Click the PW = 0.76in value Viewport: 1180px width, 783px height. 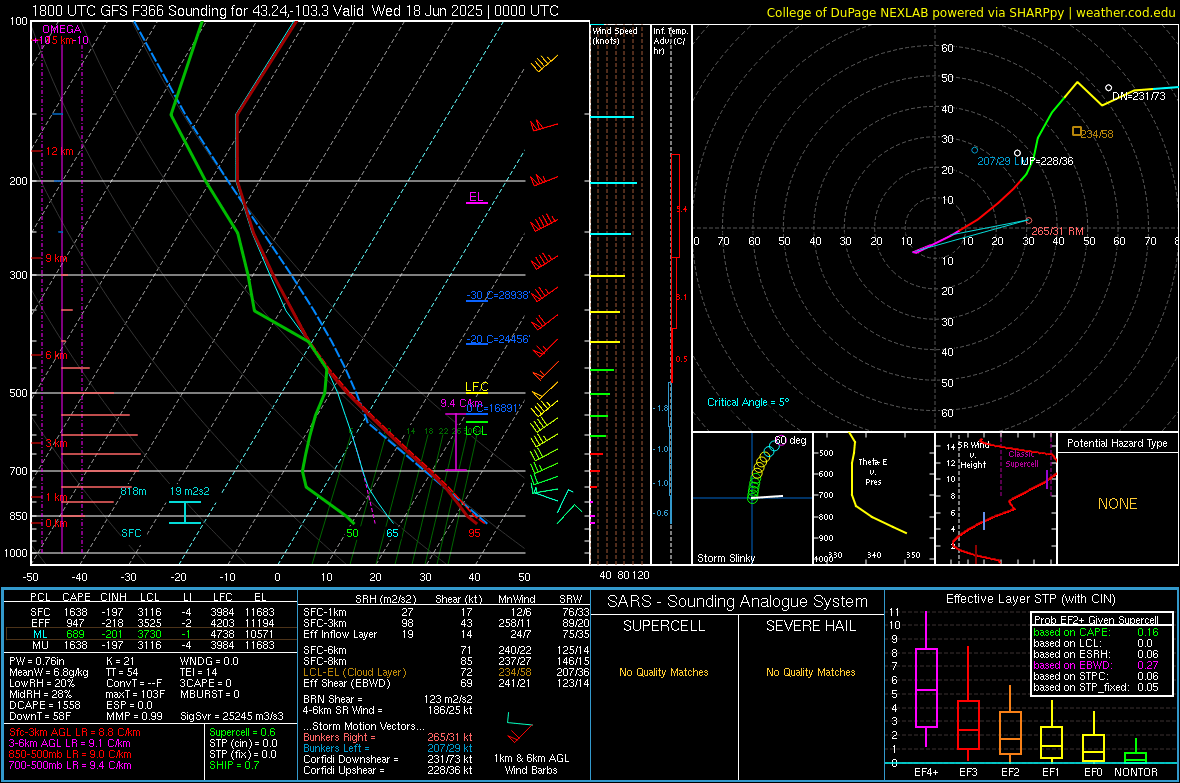point(38,661)
